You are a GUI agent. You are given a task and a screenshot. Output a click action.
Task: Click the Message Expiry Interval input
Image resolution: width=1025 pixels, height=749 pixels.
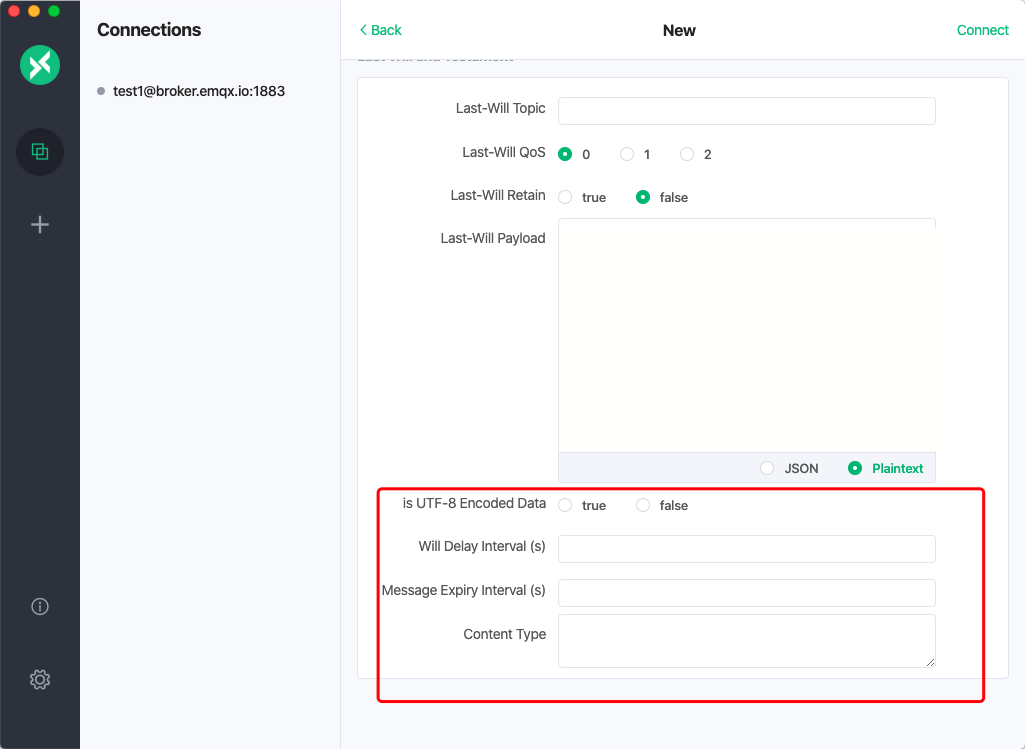746,592
